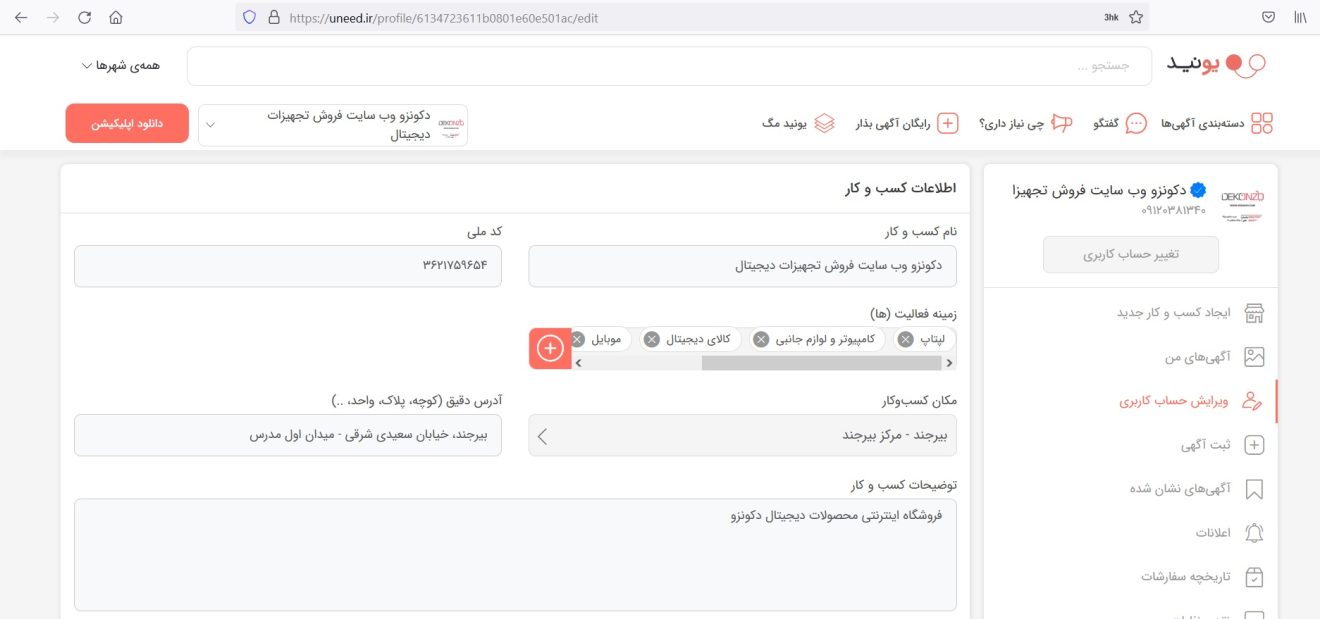
Task: Expand the business account selector in the header
Action: click(x=333, y=125)
